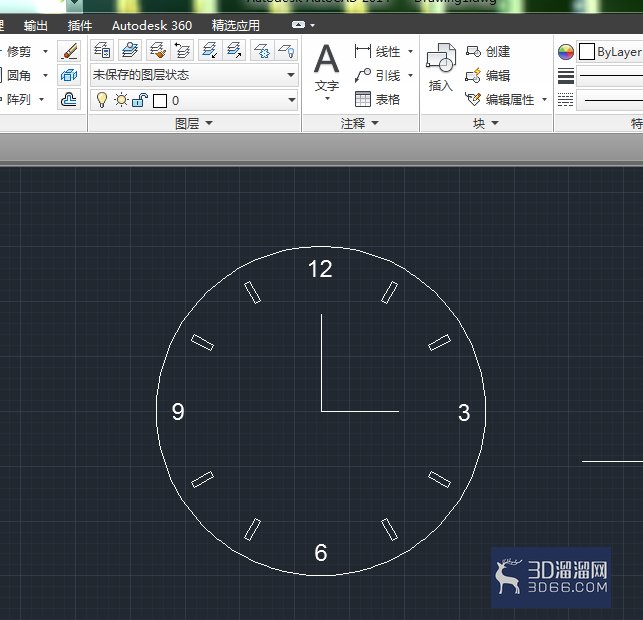
Task: Click the linetype icon in properties panel
Action: click(x=565, y=100)
